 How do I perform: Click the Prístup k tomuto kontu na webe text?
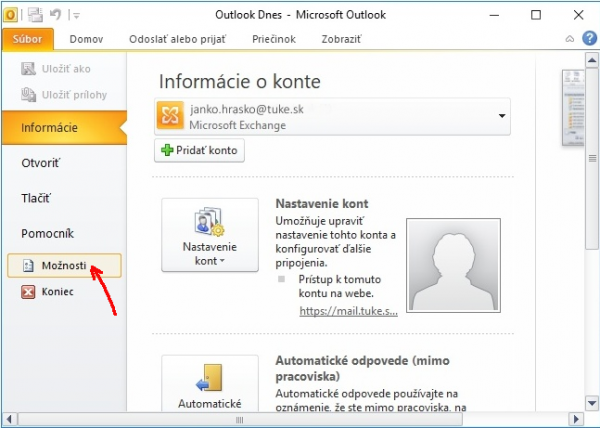tap(339, 286)
